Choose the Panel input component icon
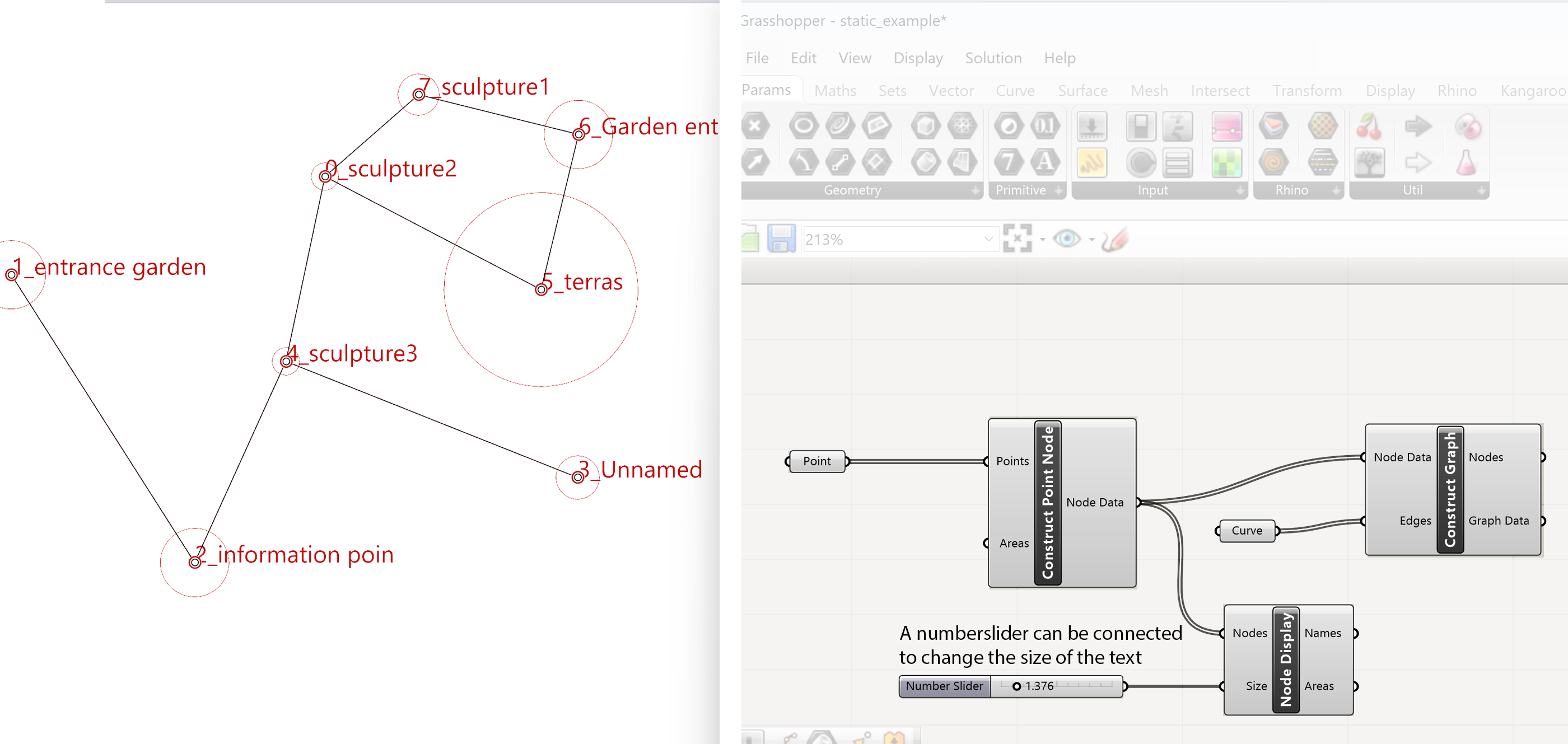 [1091, 162]
